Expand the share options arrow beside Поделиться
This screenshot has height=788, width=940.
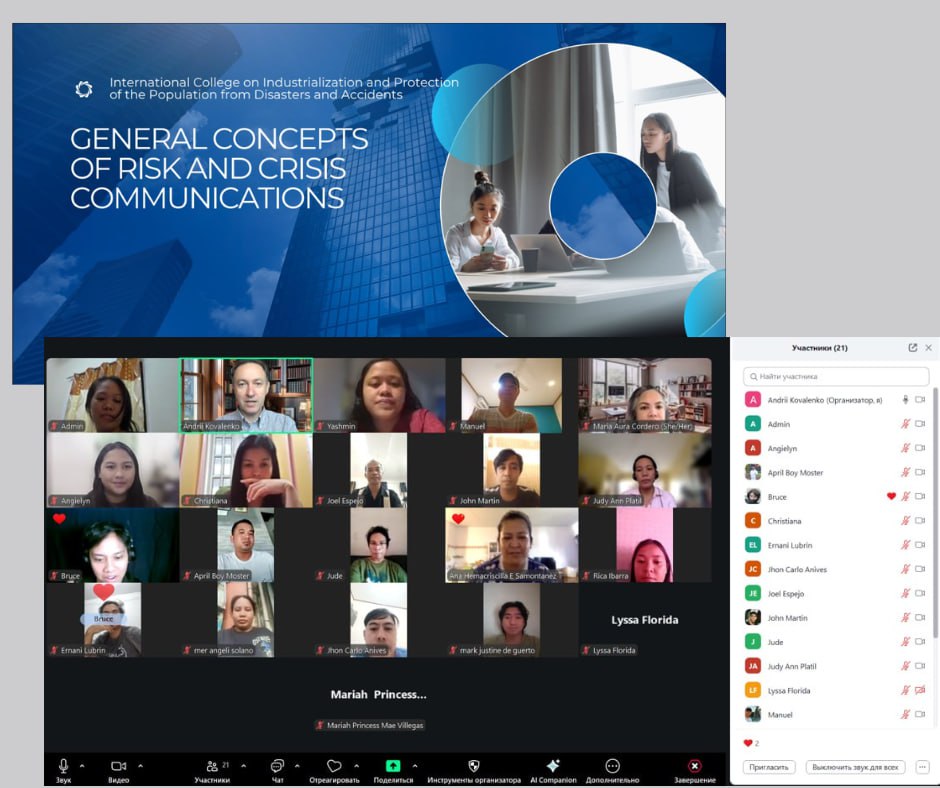pos(415,765)
